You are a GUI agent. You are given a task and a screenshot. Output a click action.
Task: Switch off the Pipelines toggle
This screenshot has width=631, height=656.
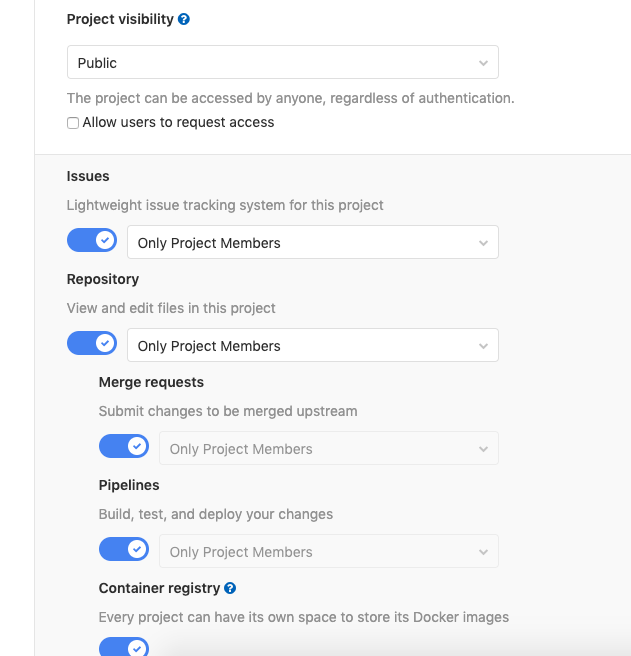click(124, 550)
